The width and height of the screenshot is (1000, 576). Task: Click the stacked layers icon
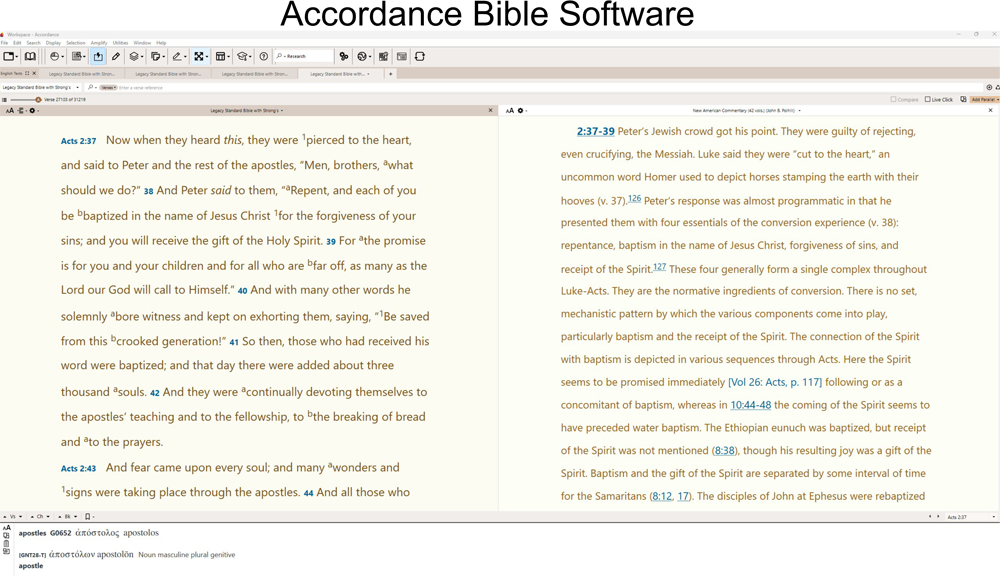tap(134, 56)
